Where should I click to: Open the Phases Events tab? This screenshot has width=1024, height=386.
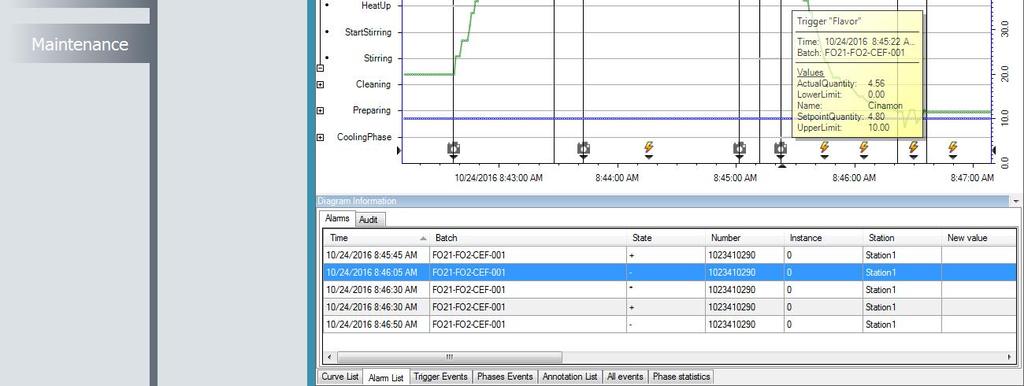[x=505, y=376]
